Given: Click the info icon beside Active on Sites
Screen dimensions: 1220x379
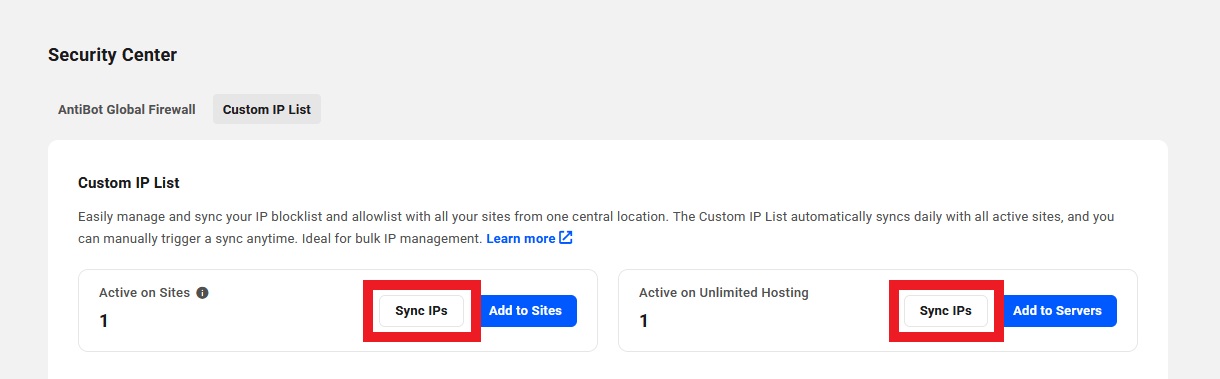Looking at the screenshot, I should [202, 293].
